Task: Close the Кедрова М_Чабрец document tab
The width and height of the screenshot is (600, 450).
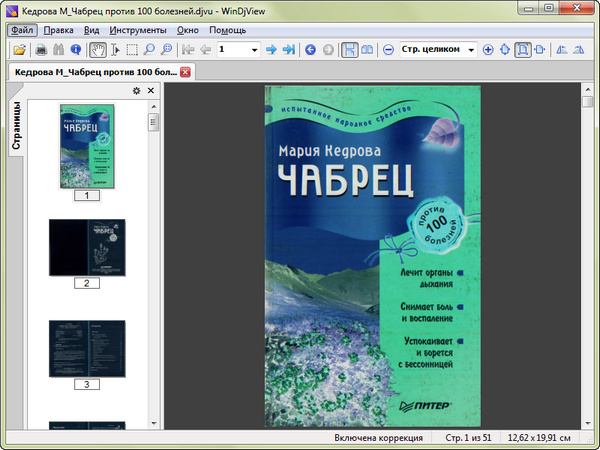Action: (x=186, y=72)
